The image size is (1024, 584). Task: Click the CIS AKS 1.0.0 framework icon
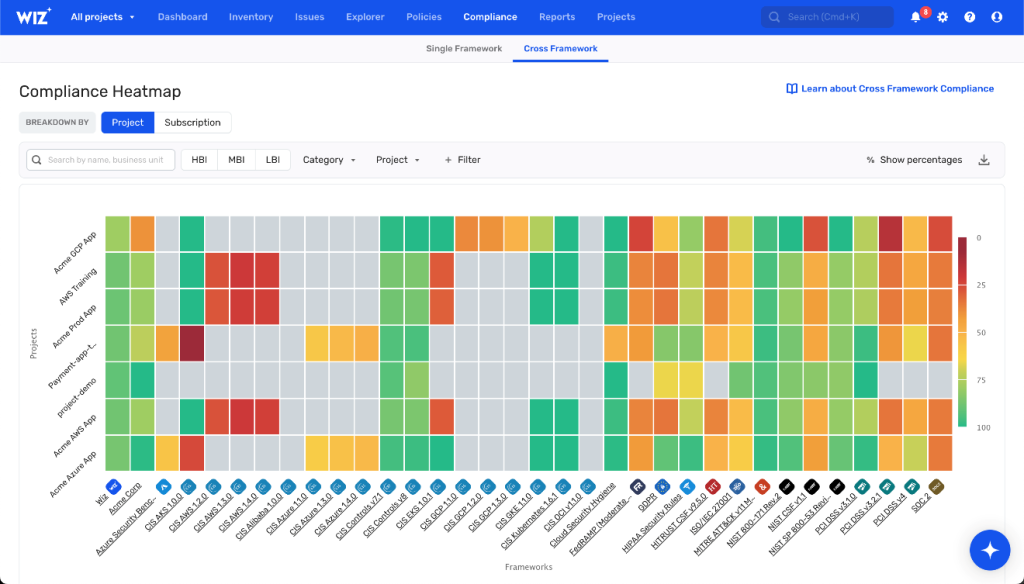[x=188, y=487]
